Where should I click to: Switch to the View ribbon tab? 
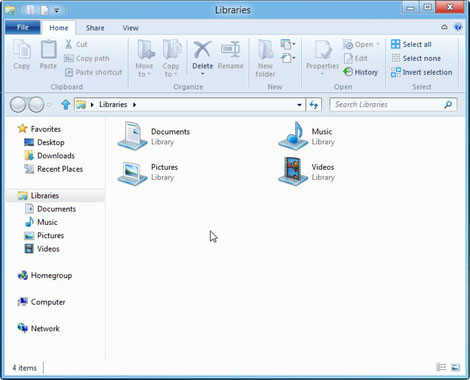click(x=130, y=28)
